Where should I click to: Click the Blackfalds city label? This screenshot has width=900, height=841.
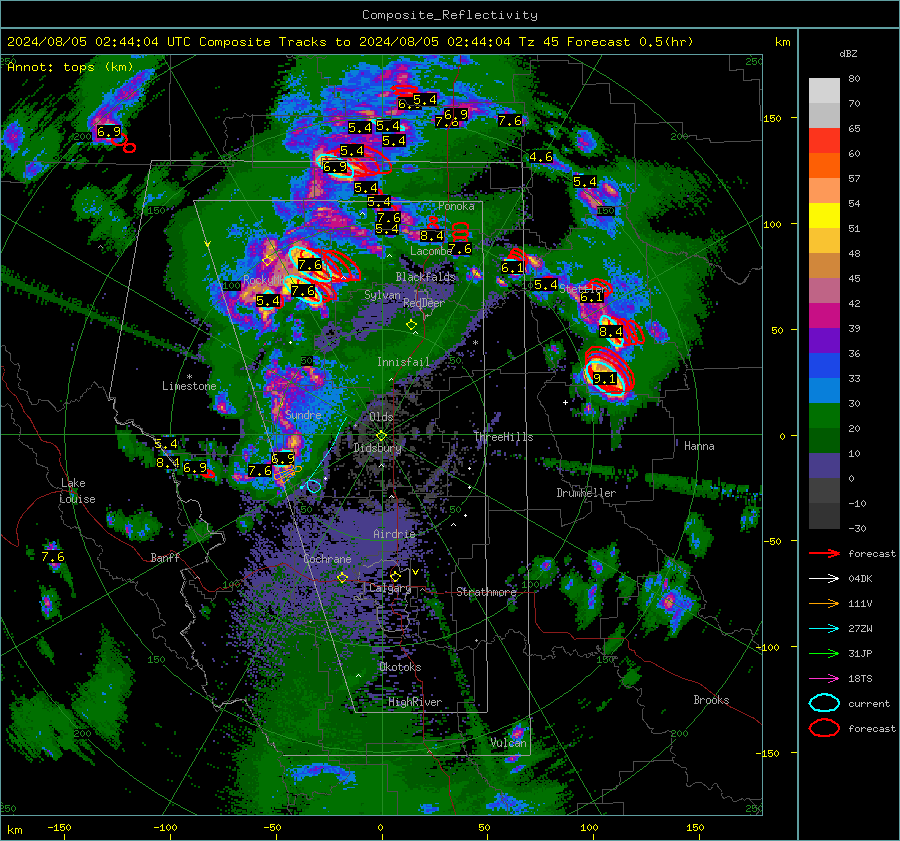coord(425,277)
